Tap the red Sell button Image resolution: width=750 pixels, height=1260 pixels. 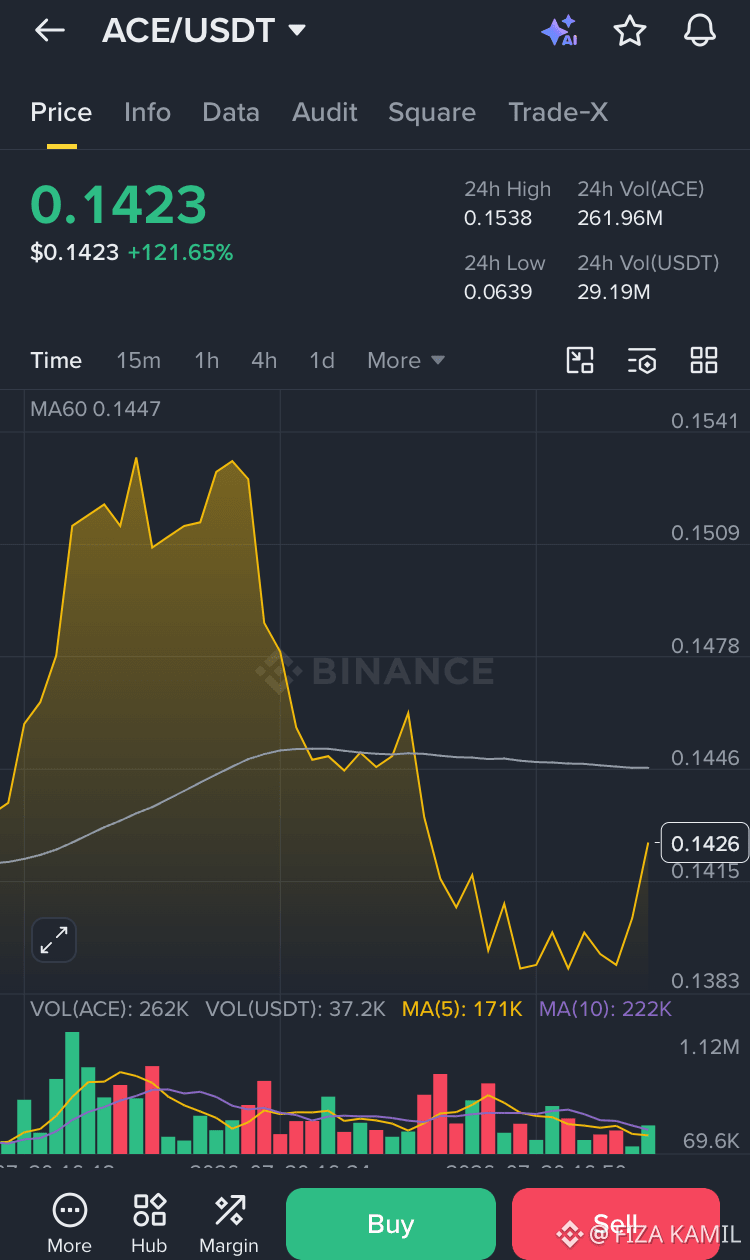click(x=615, y=1224)
